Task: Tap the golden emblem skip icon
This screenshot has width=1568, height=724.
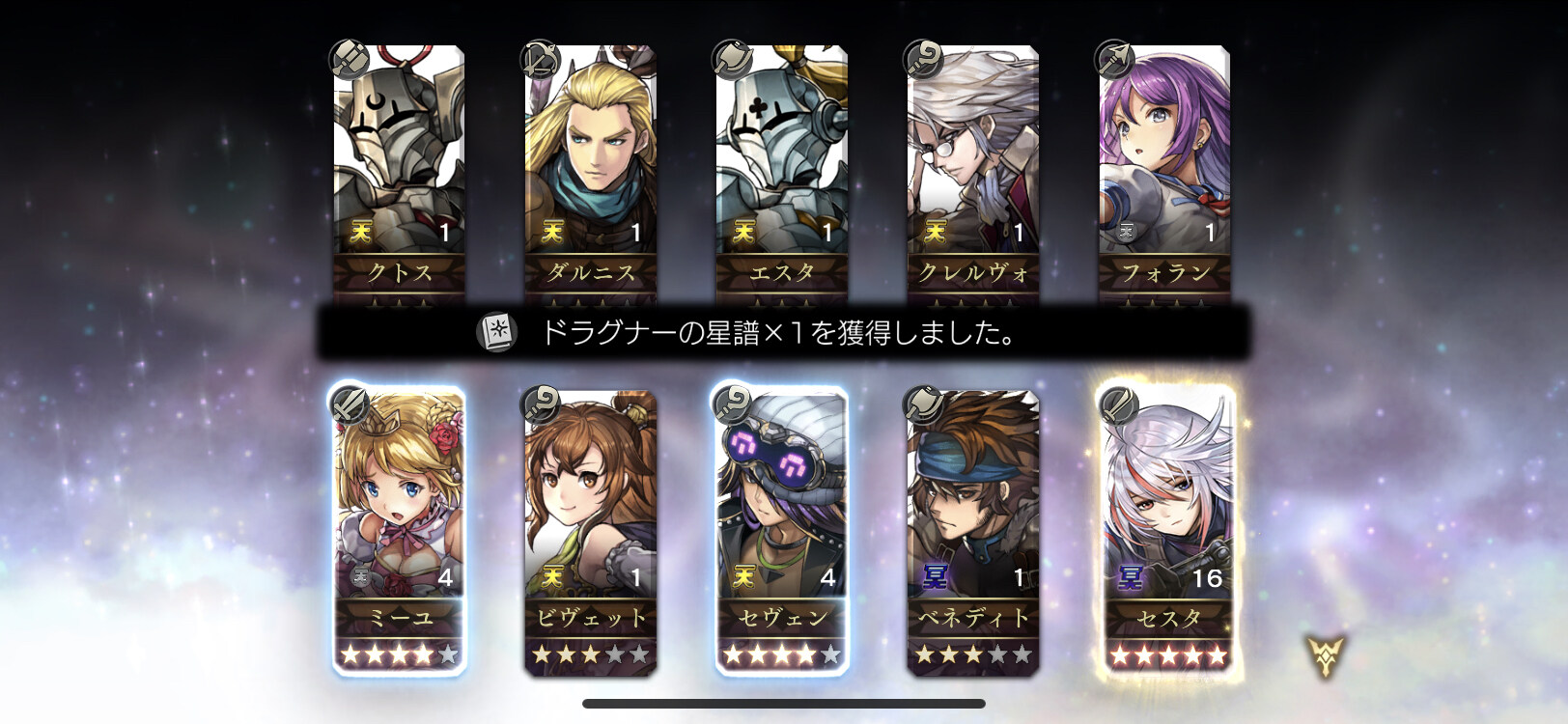Action: click(1326, 655)
